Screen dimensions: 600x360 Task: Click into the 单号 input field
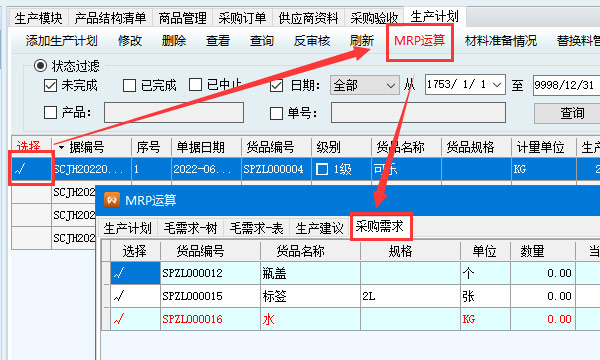click(418, 112)
